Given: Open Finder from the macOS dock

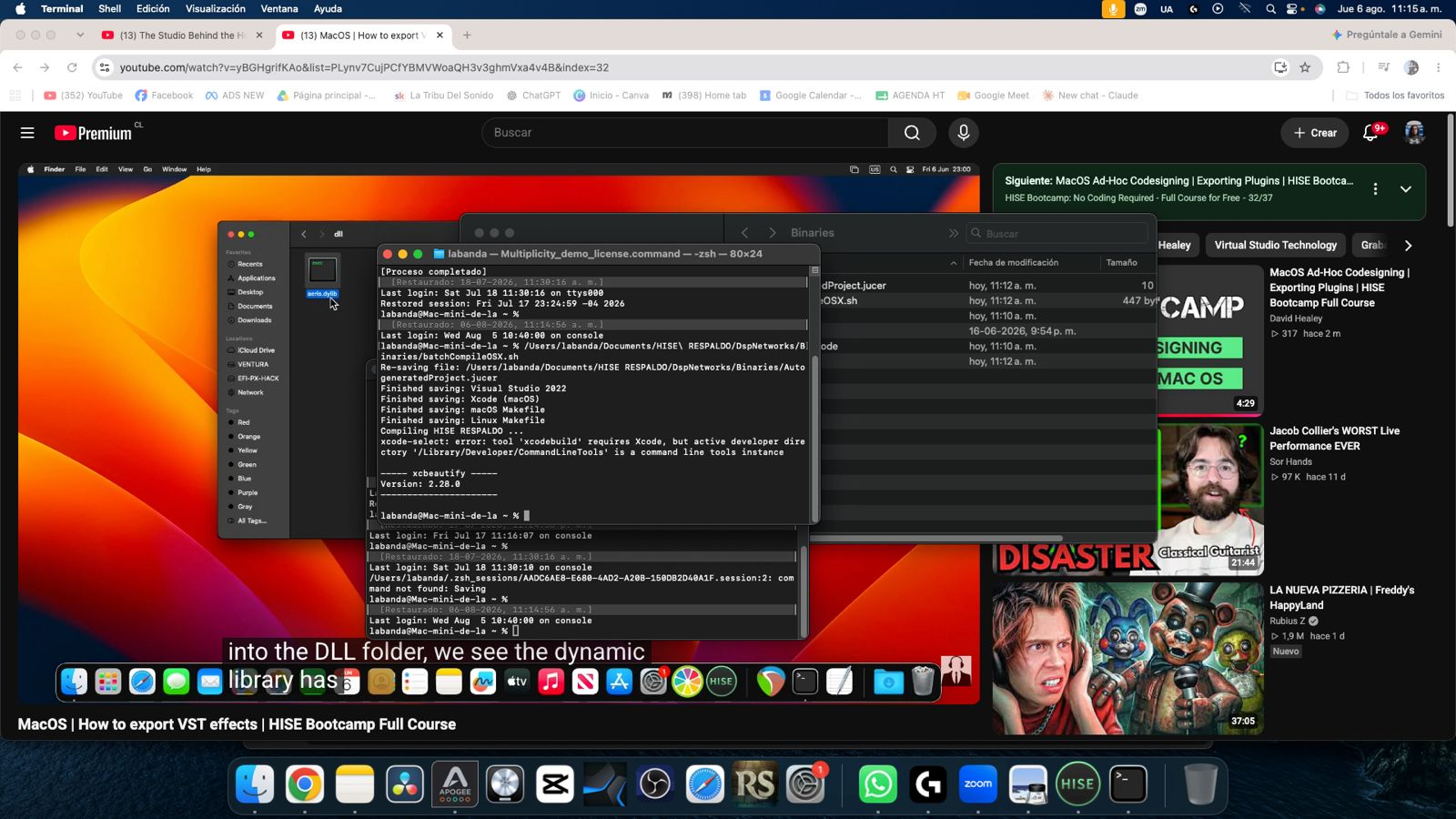Looking at the screenshot, I should point(255,784).
